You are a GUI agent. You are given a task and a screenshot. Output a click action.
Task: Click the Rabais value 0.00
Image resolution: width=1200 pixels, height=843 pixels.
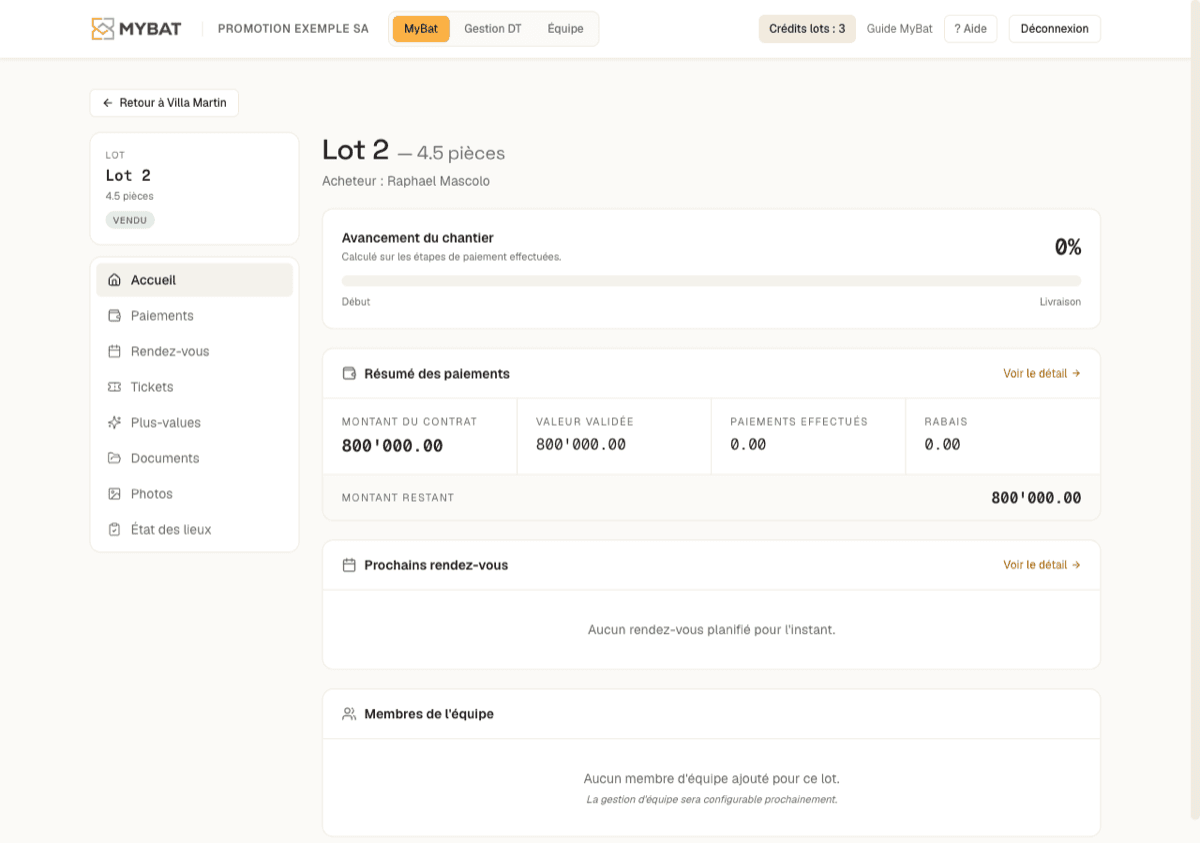(x=942, y=445)
